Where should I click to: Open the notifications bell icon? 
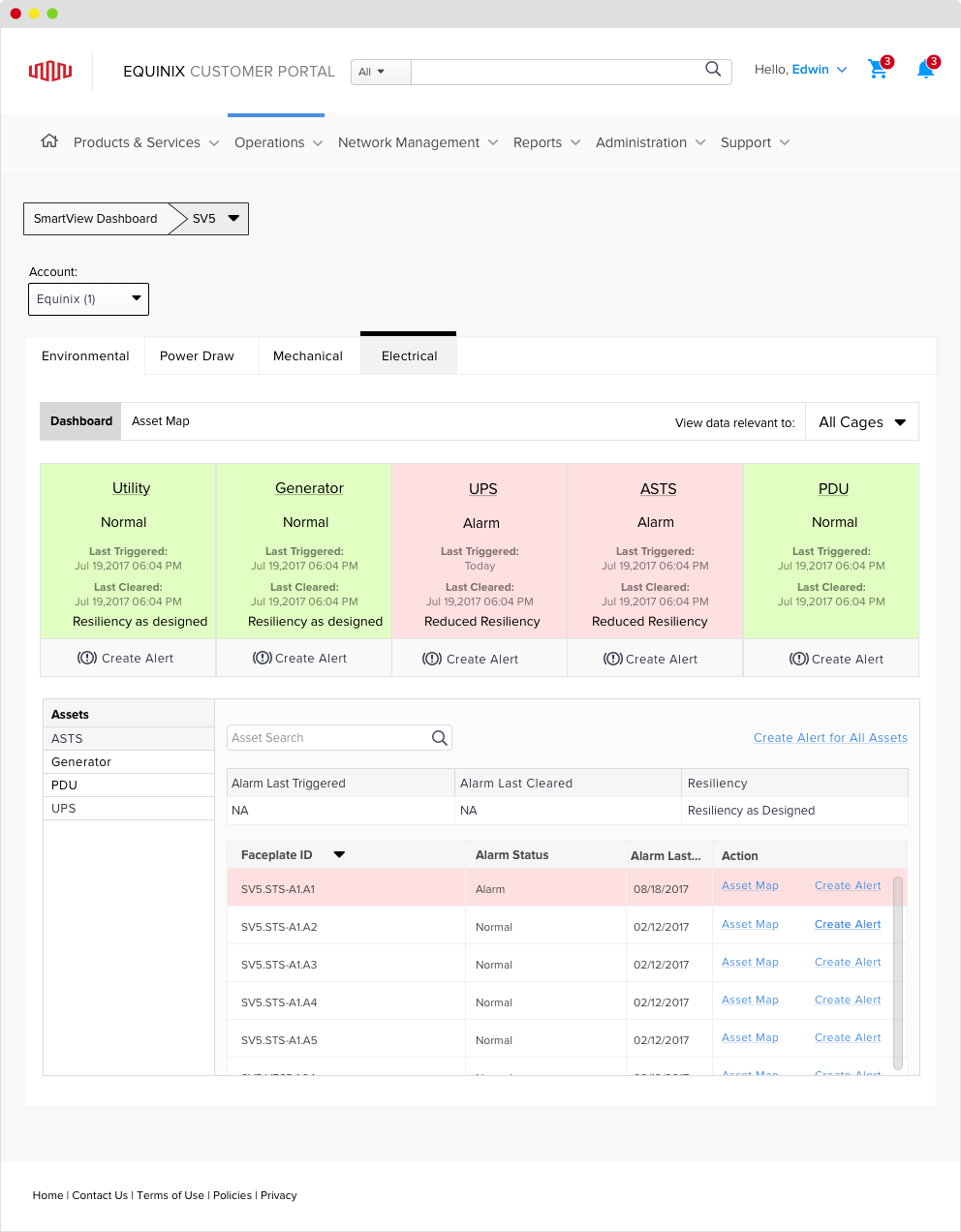(x=926, y=69)
